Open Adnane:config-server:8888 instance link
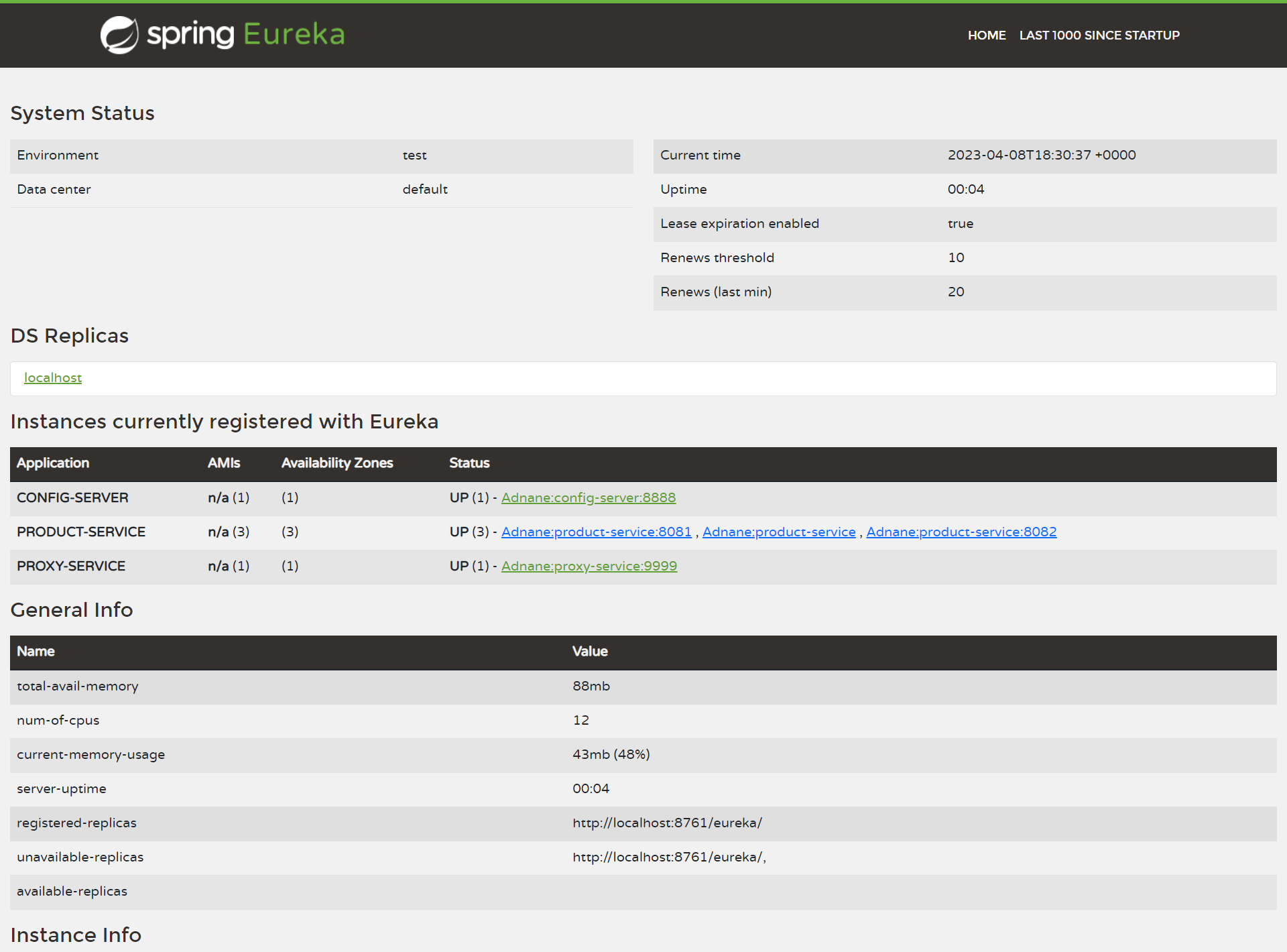Viewport: 1287px width, 952px height. pyautogui.click(x=588, y=498)
